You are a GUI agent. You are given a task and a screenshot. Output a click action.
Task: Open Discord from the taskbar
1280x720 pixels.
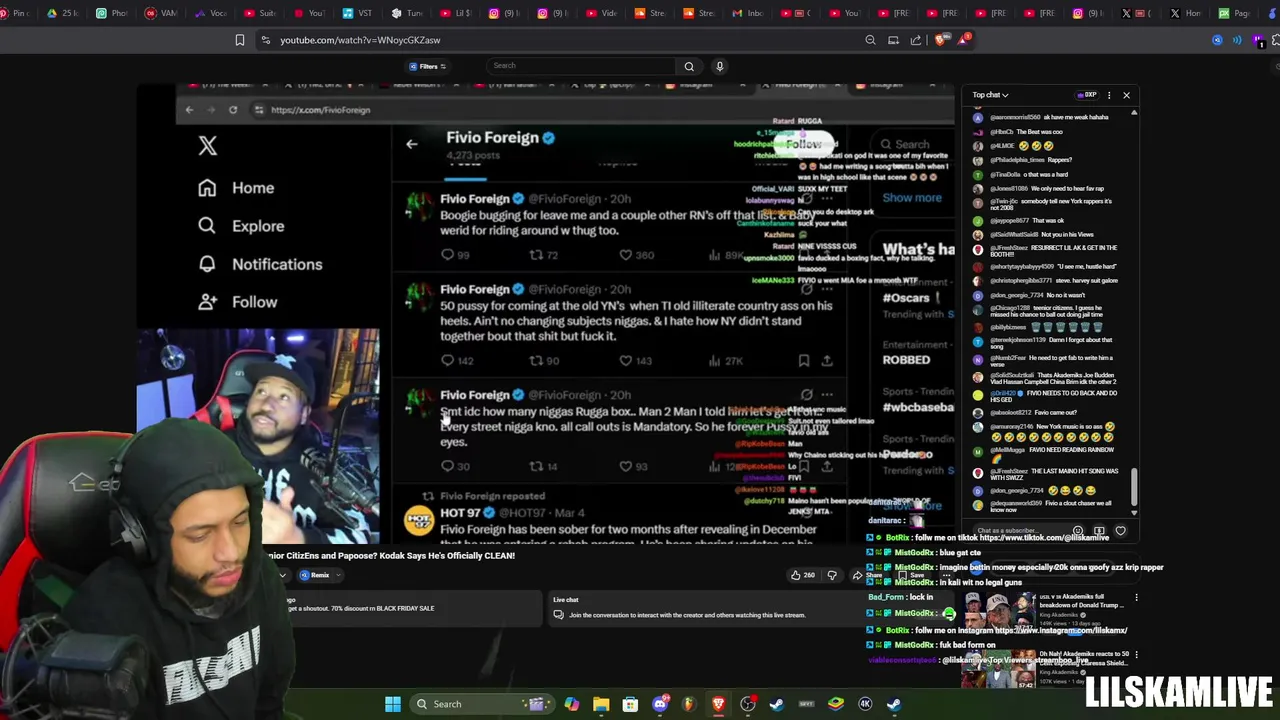click(x=660, y=704)
